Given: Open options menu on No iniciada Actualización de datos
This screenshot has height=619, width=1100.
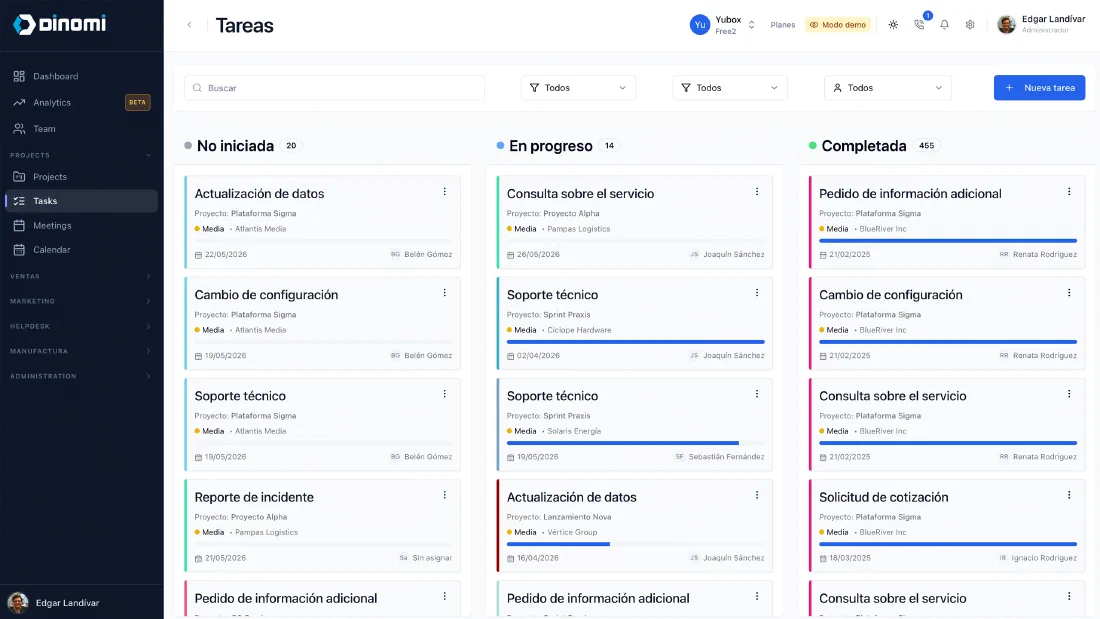Looking at the screenshot, I should [445, 192].
